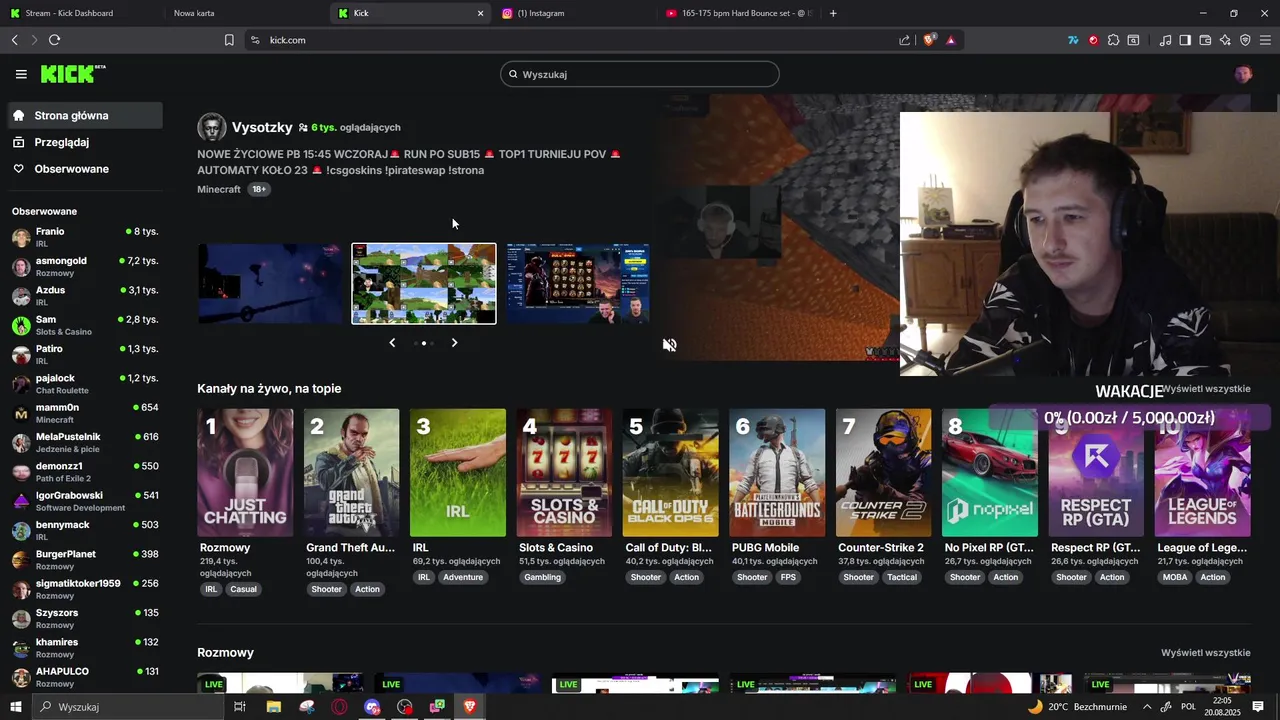Go to previous featured stream carousel arrow
The width and height of the screenshot is (1280, 720).
pos(392,343)
